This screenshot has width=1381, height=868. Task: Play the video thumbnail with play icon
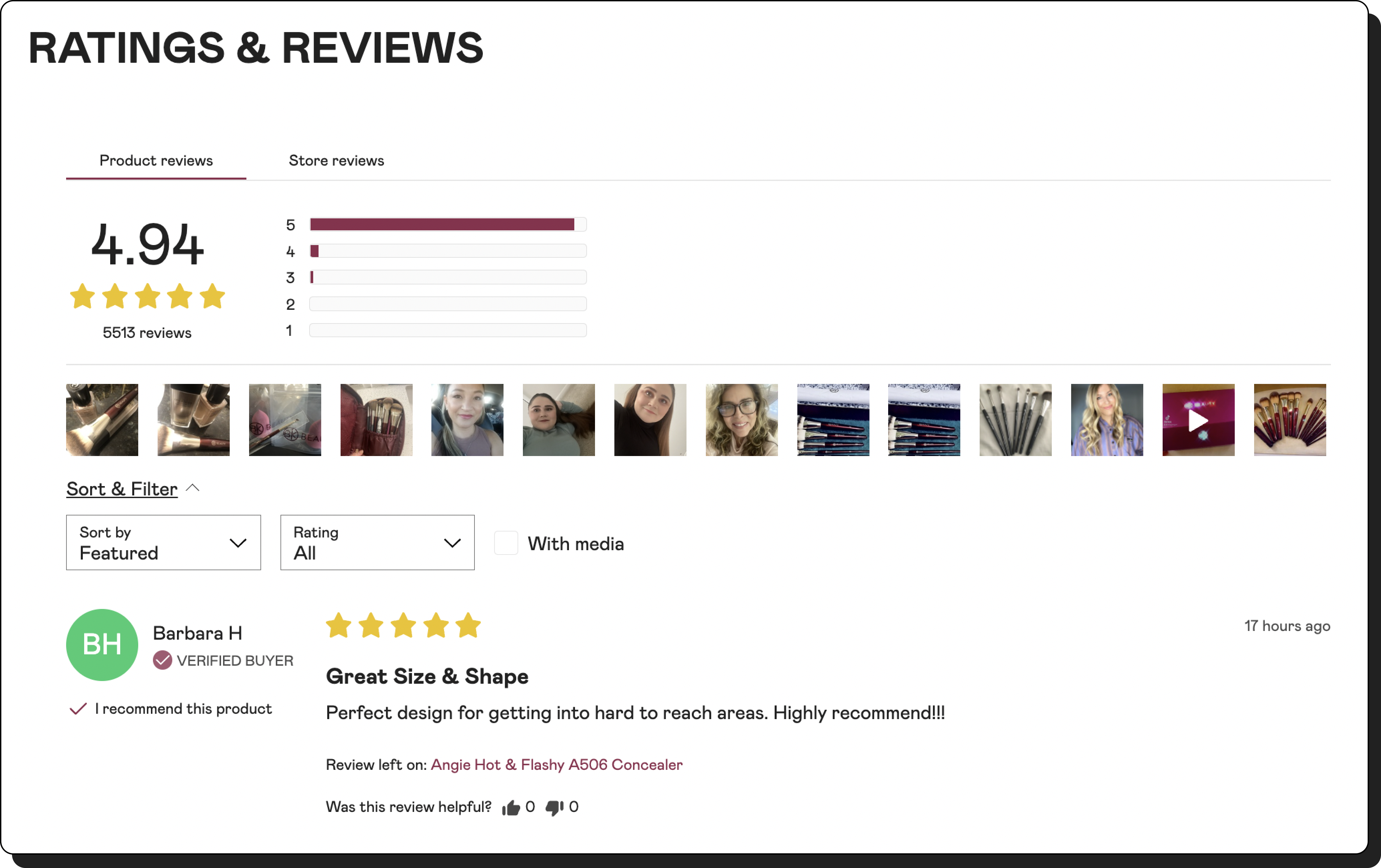click(1198, 420)
